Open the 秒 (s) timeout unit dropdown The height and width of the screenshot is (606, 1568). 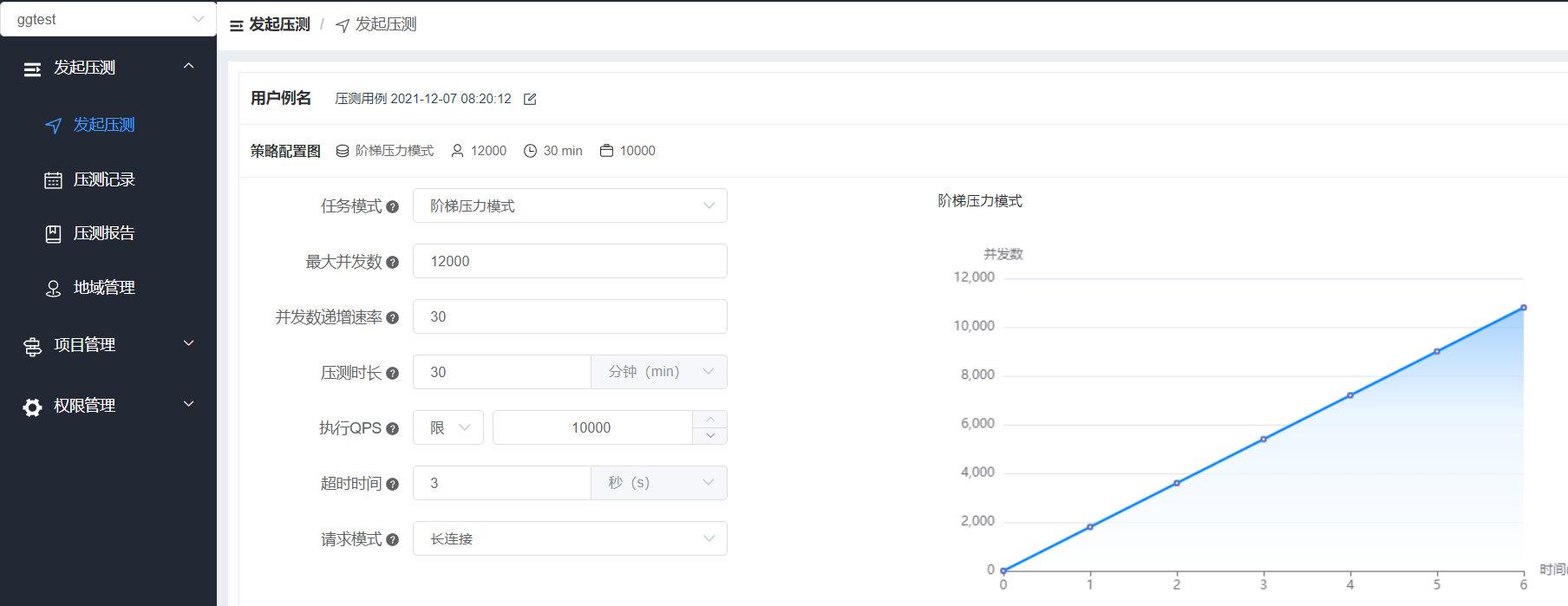[x=659, y=483]
